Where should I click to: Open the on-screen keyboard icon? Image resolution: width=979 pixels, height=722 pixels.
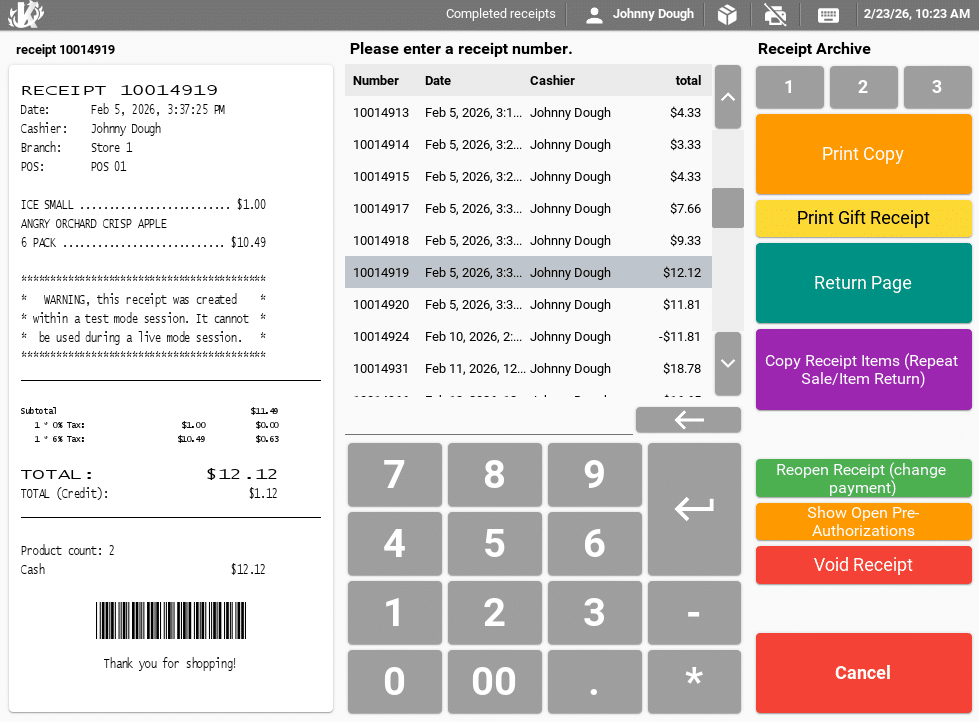[x=828, y=15]
